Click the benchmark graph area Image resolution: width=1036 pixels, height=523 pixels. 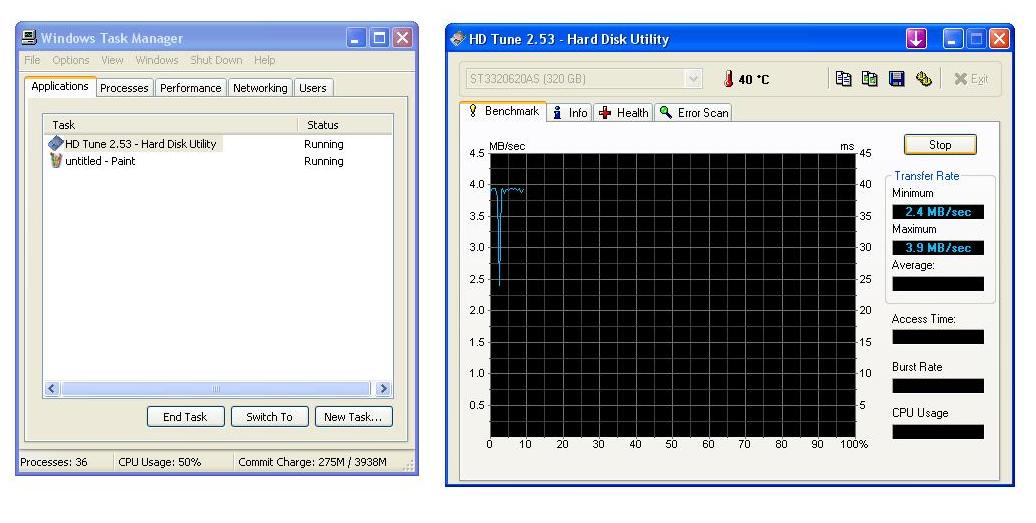(x=673, y=295)
